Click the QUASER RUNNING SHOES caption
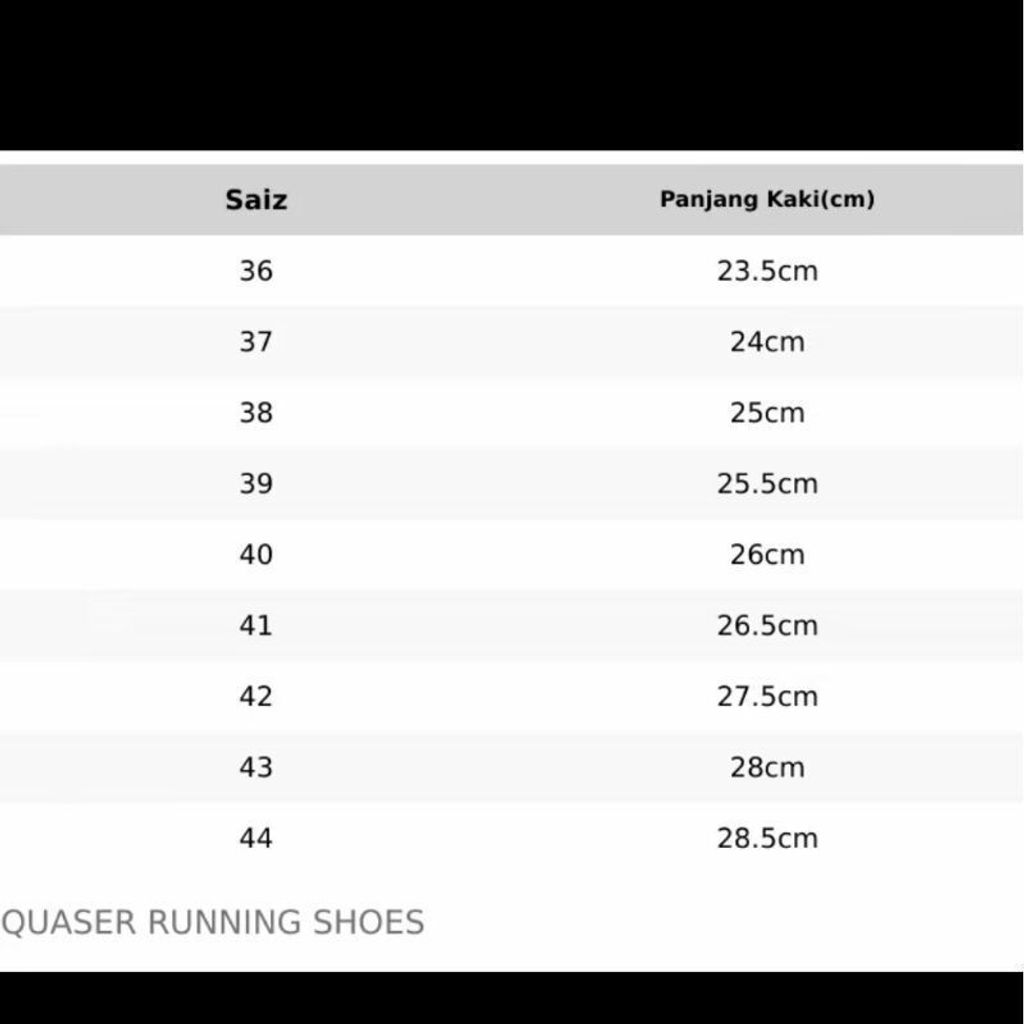This screenshot has height=1024, width=1024. tap(213, 922)
